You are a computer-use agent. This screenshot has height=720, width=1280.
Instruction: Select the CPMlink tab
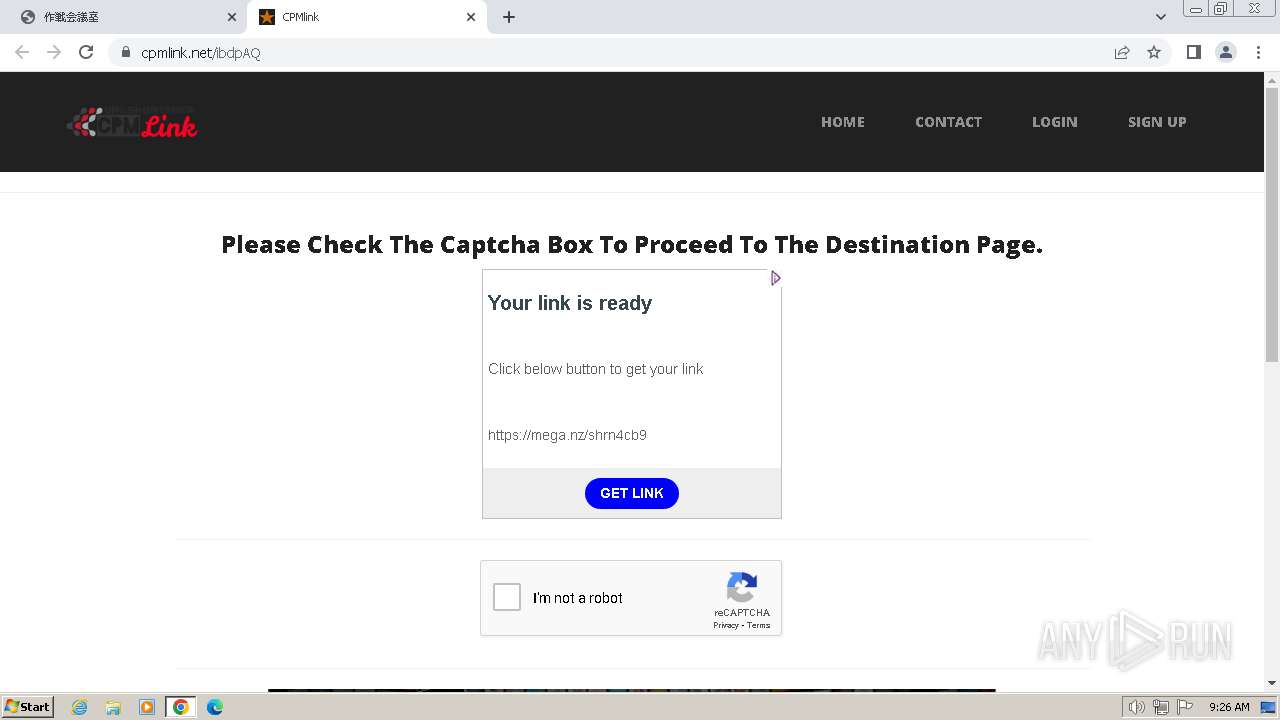(x=366, y=17)
